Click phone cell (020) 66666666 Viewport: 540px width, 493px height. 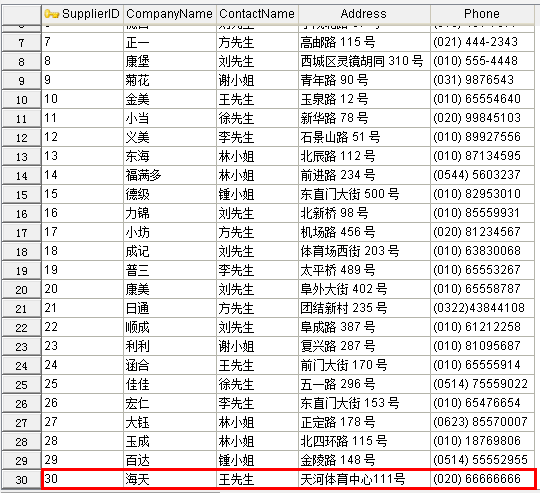[x=482, y=479]
